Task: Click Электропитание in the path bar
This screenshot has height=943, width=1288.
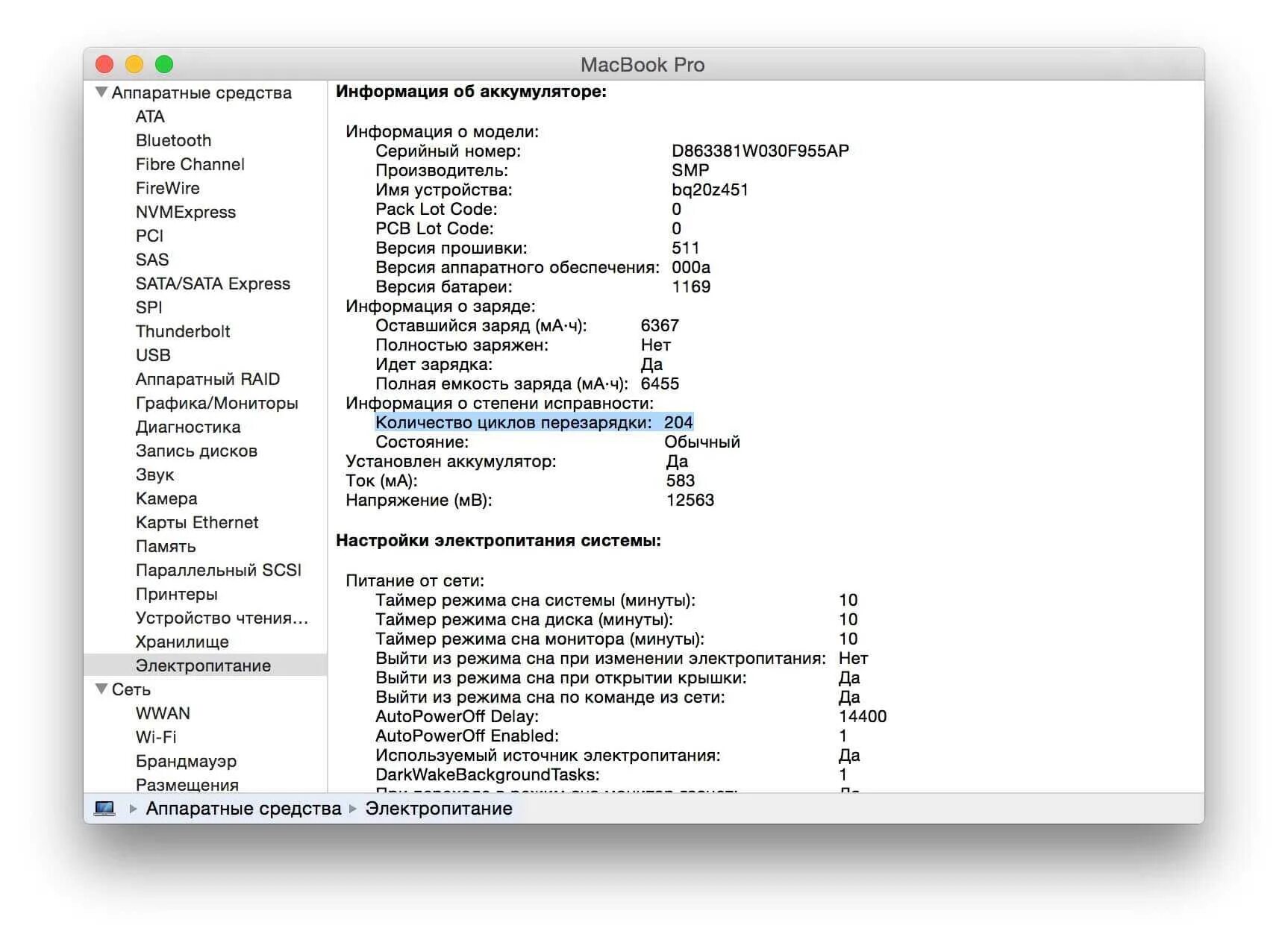Action: pos(439,809)
